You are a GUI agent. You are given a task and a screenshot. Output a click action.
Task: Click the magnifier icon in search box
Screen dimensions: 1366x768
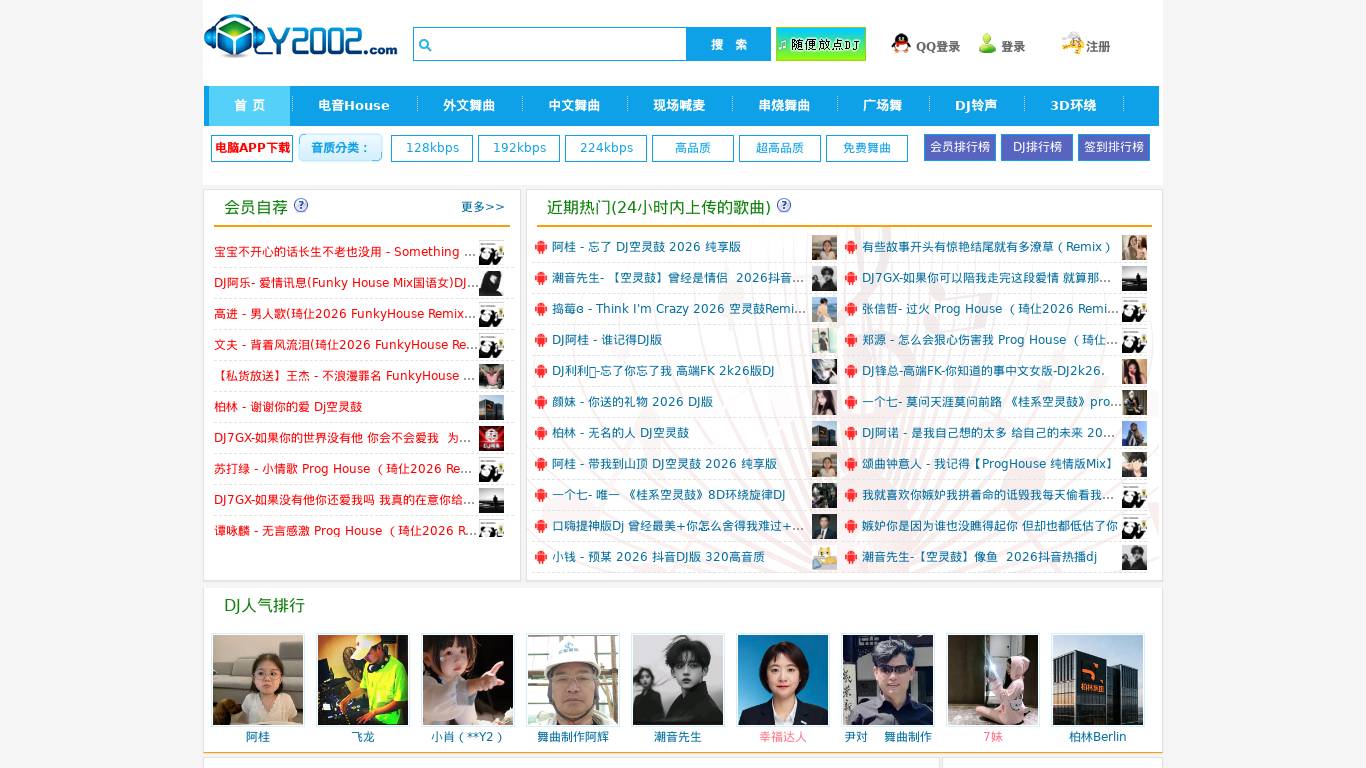tap(425, 45)
